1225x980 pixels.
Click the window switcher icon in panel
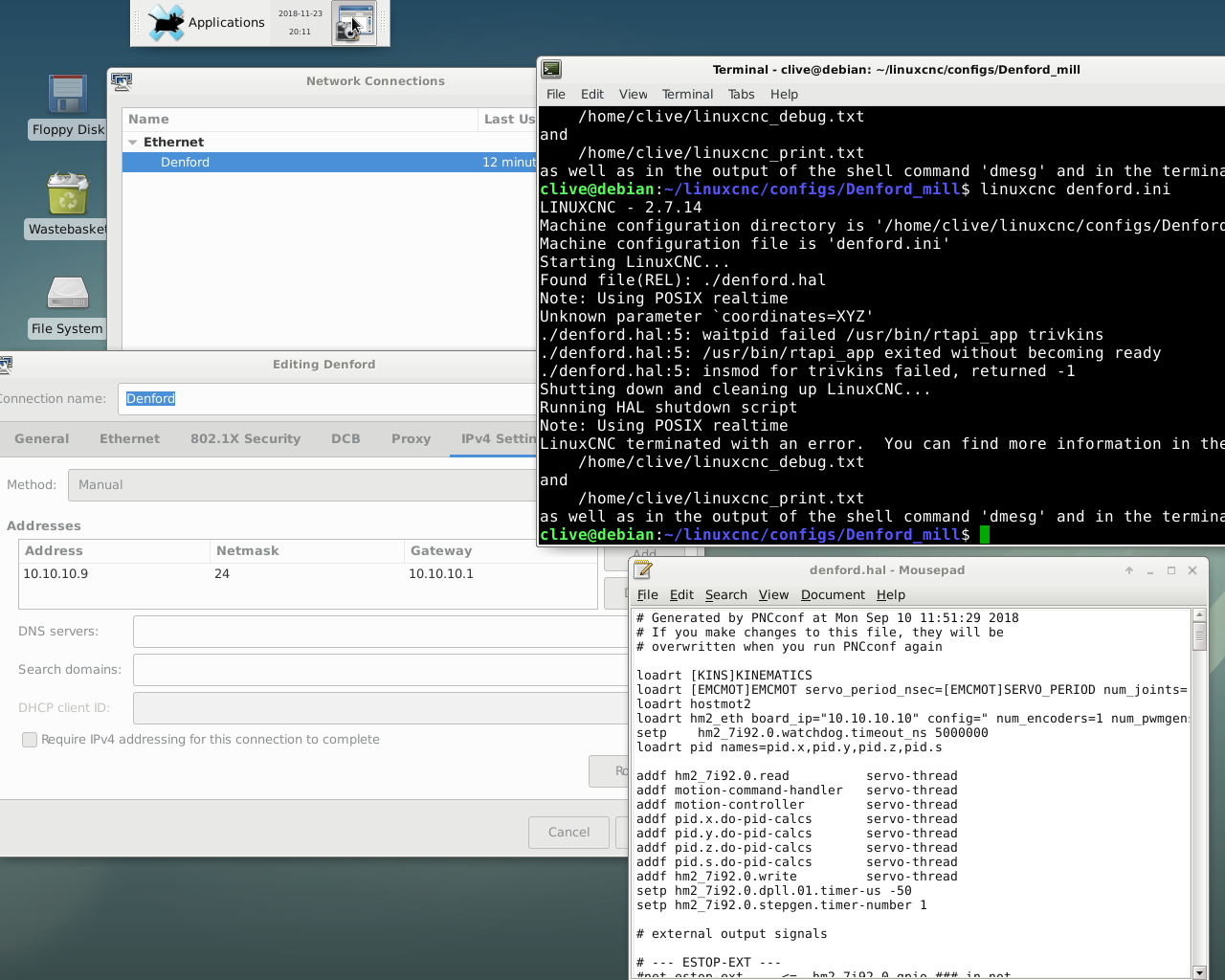tap(354, 23)
